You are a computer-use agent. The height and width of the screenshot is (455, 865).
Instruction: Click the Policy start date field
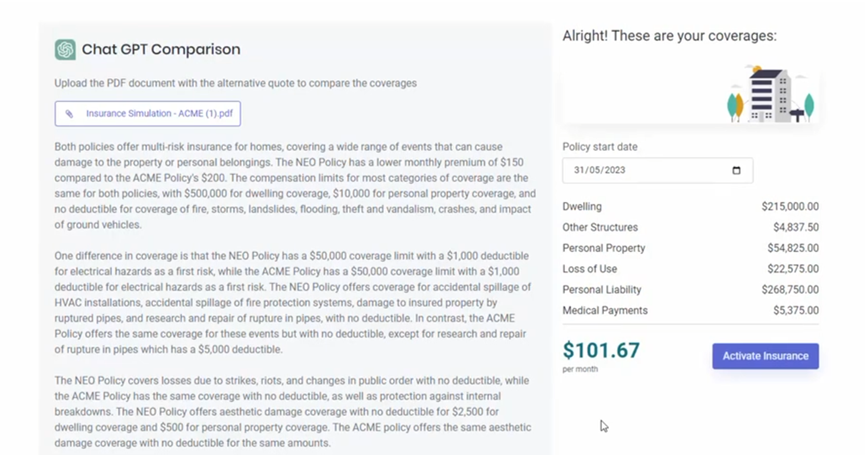pos(658,170)
